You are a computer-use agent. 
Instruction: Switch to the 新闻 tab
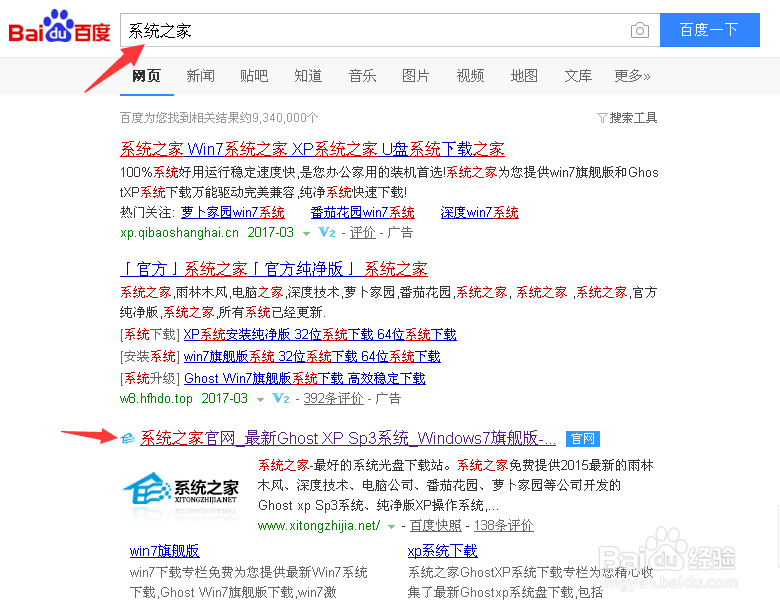coord(200,76)
